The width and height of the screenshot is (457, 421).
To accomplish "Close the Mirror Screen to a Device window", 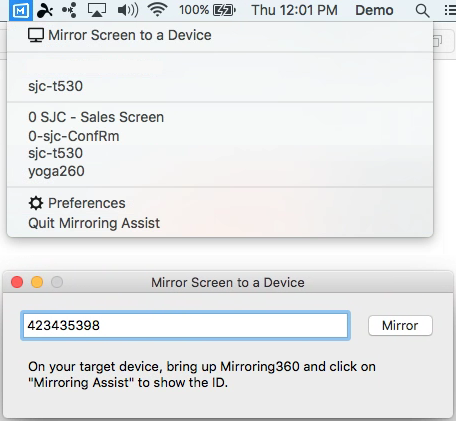I will tap(17, 282).
